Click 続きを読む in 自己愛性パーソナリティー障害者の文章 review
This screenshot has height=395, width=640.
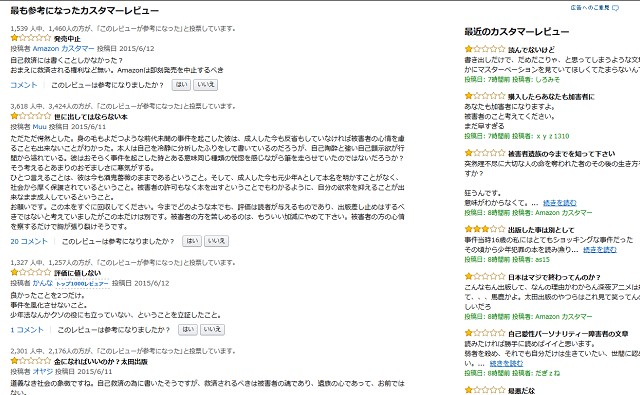click(x=506, y=363)
